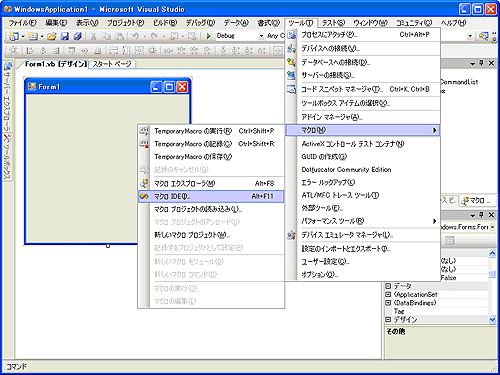Screen dimensions: 500x375
Task: Click the ユーザー設定 menu entry
Action: tap(363, 262)
